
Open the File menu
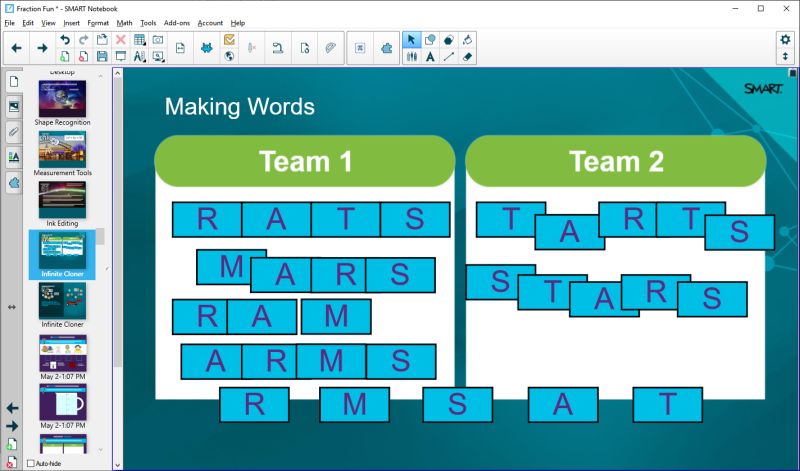[x=10, y=23]
